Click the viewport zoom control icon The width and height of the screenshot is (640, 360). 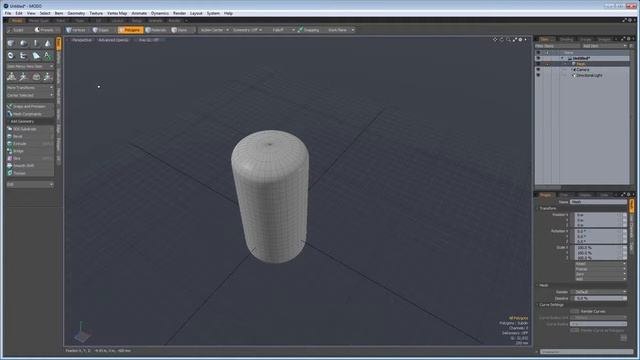(508, 40)
